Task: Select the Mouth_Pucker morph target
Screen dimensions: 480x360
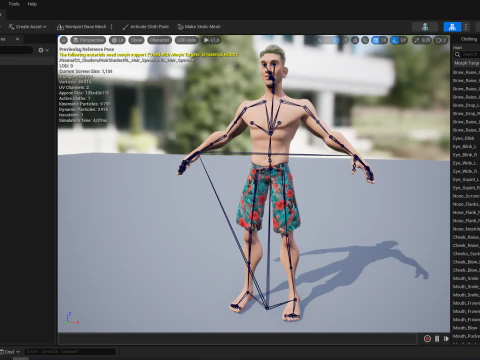Action: point(466,336)
